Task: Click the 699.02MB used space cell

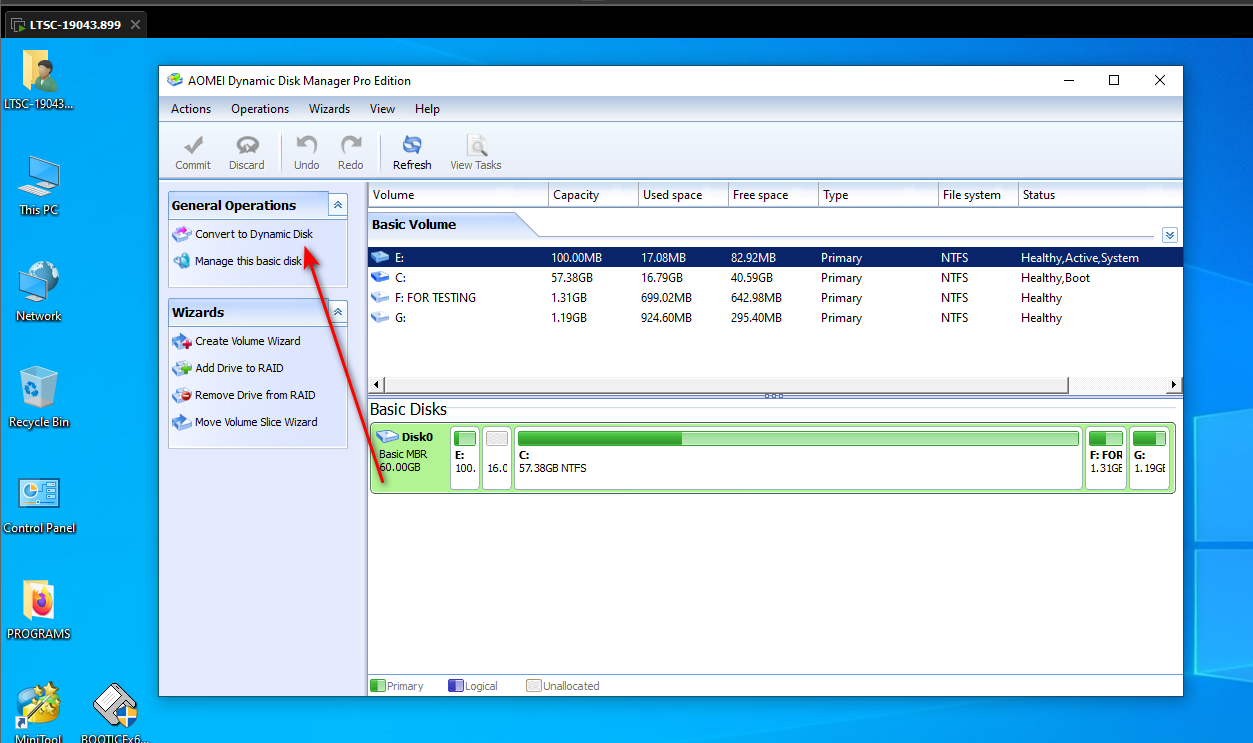Action: (666, 298)
